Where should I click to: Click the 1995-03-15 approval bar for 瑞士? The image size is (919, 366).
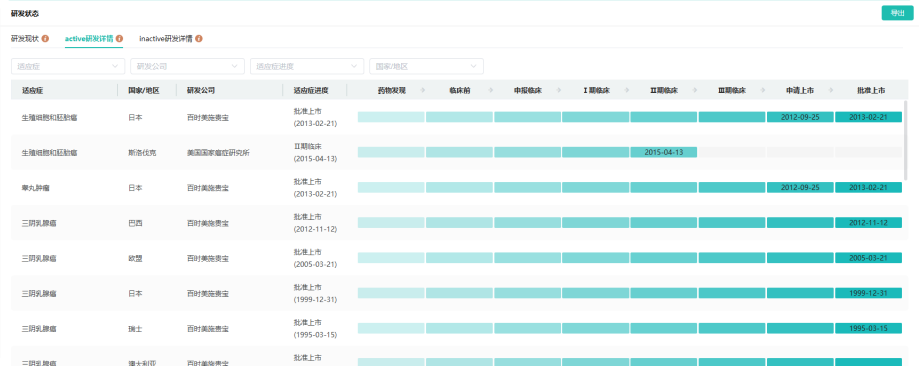pyautogui.click(x=868, y=328)
